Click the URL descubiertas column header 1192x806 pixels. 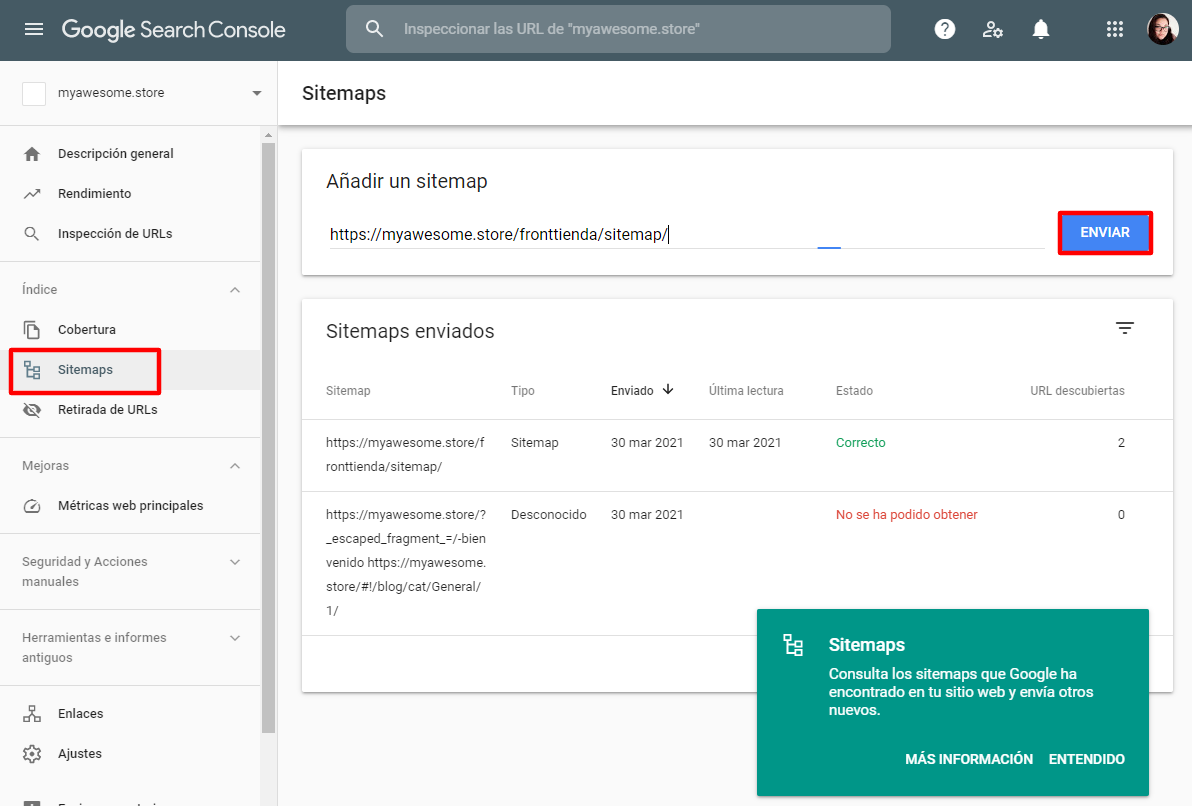1077,391
